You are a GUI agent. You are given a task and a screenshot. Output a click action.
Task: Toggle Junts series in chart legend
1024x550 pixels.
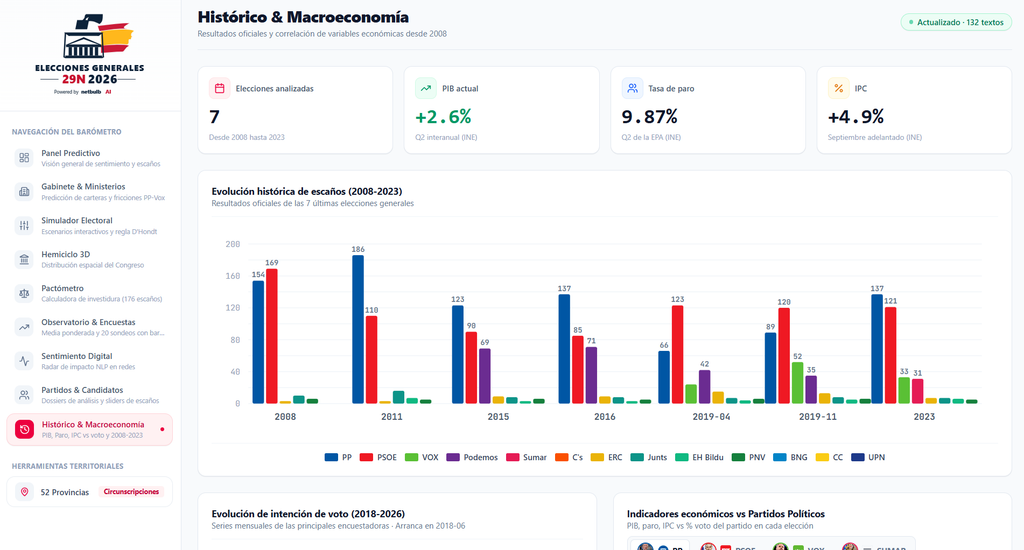(x=649, y=457)
